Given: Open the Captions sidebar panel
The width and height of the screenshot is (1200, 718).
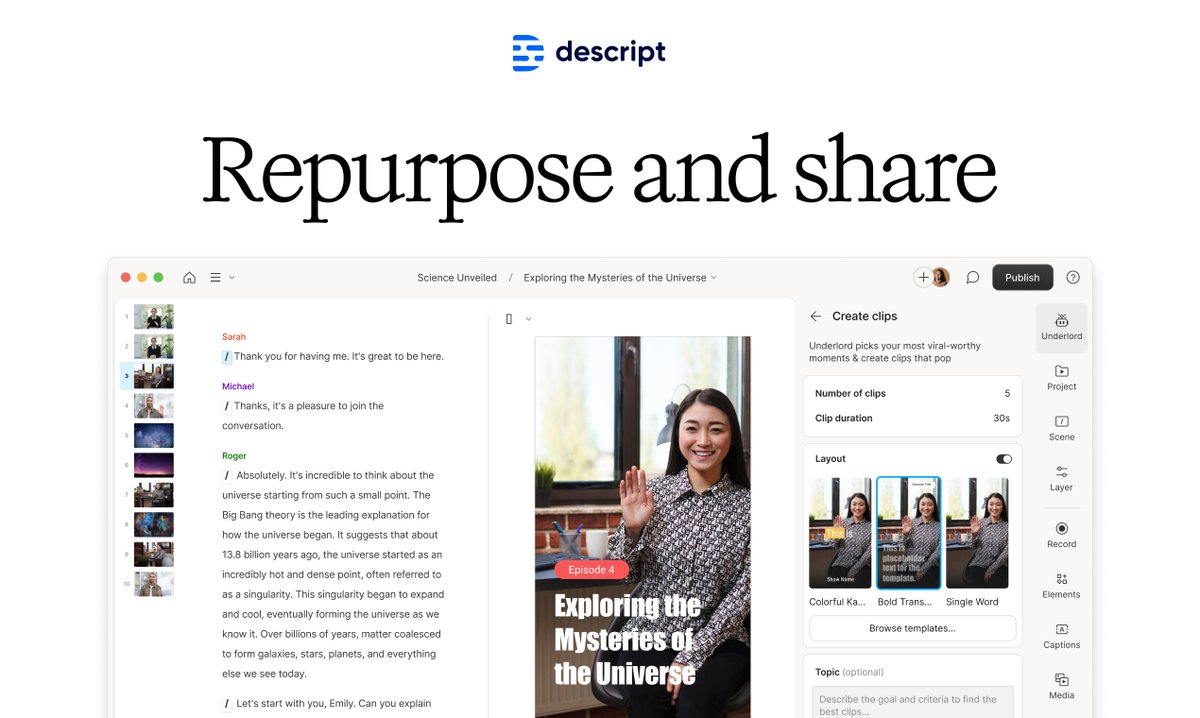Looking at the screenshot, I should (x=1062, y=635).
